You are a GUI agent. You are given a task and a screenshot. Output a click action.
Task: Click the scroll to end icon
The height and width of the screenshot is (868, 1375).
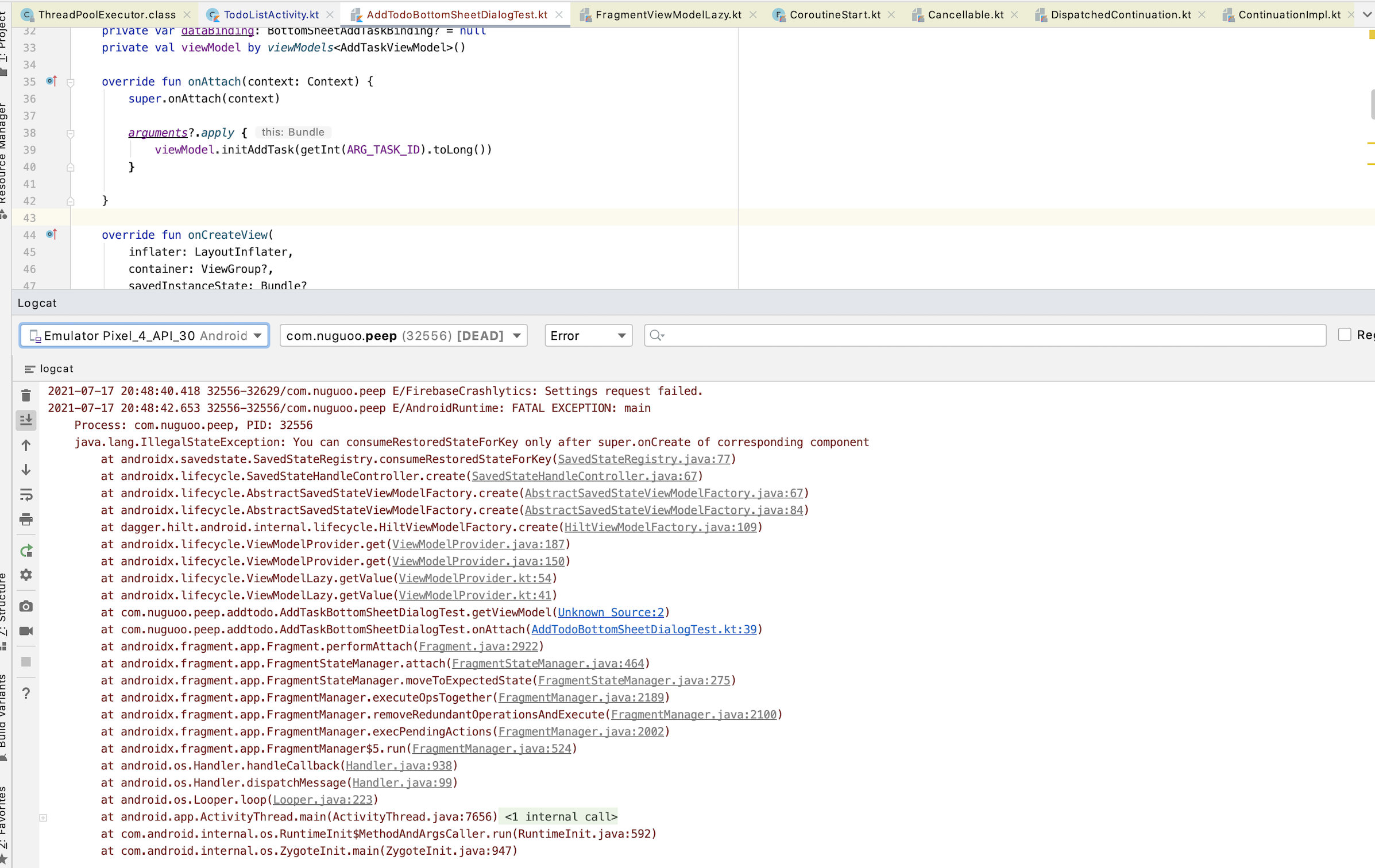pos(26,420)
